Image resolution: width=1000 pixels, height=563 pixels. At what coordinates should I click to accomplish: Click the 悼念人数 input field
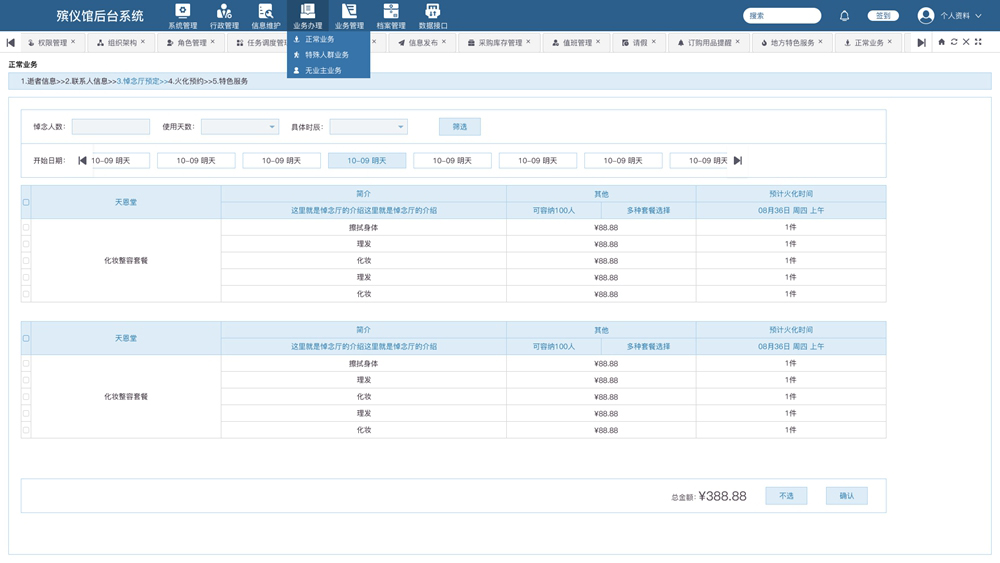click(x=111, y=127)
